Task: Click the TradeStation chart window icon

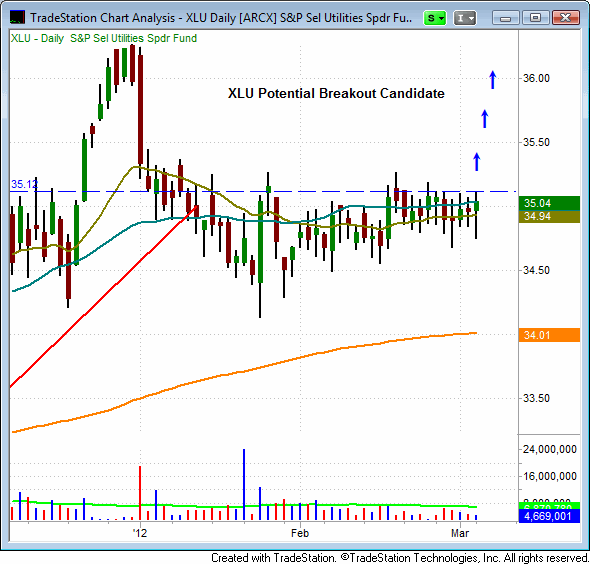Action: [x=17, y=17]
